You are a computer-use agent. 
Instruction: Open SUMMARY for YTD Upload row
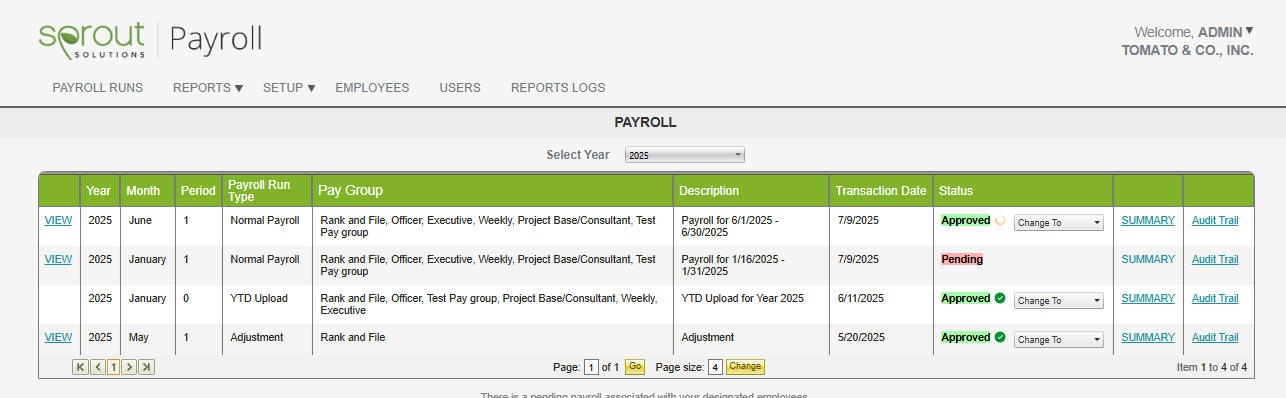(1148, 298)
